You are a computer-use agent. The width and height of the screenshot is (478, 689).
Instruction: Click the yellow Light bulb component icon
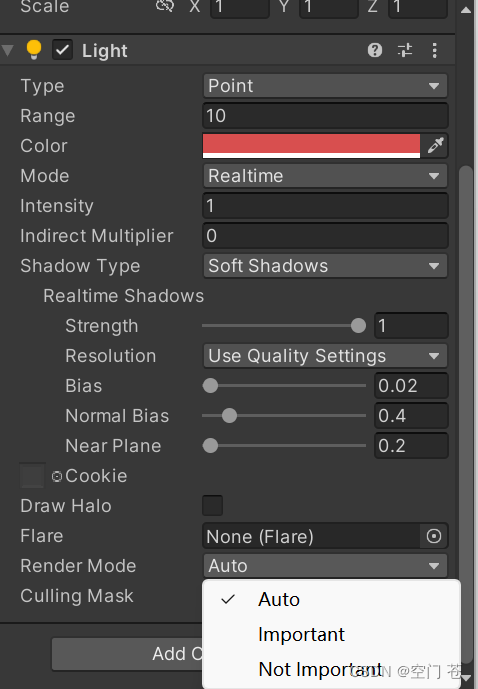click(34, 50)
